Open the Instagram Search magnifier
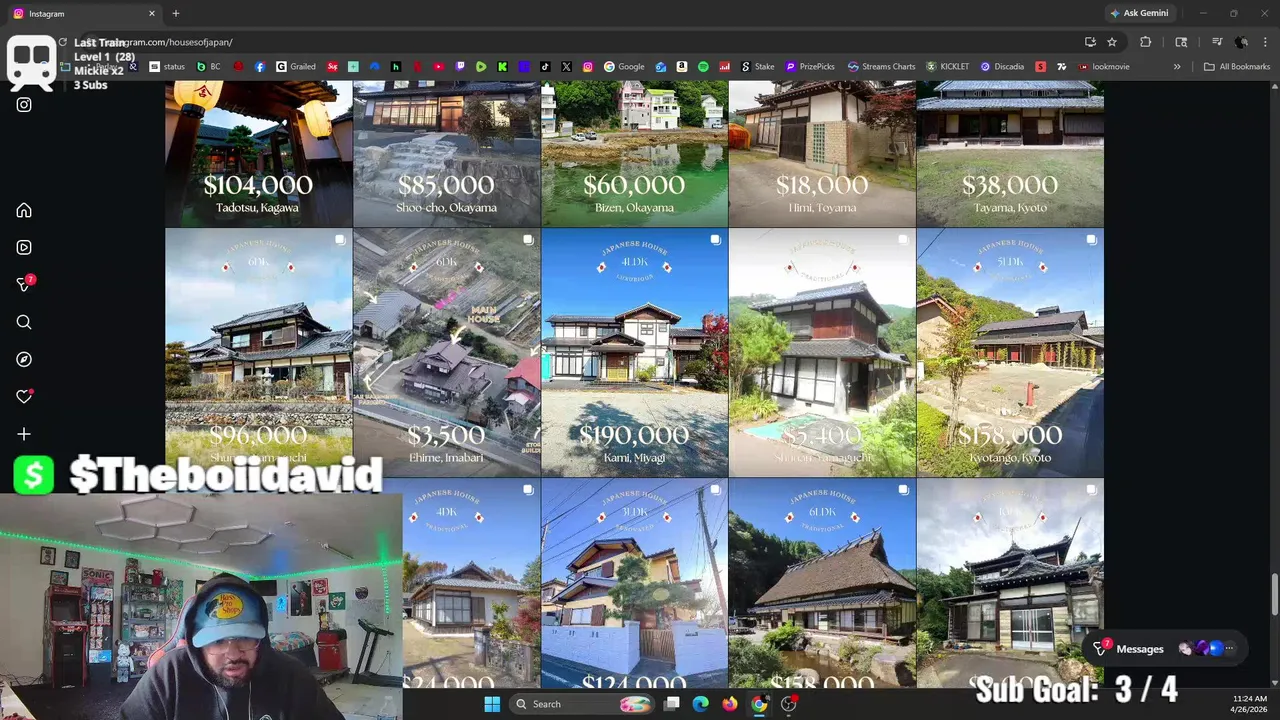 [24, 322]
